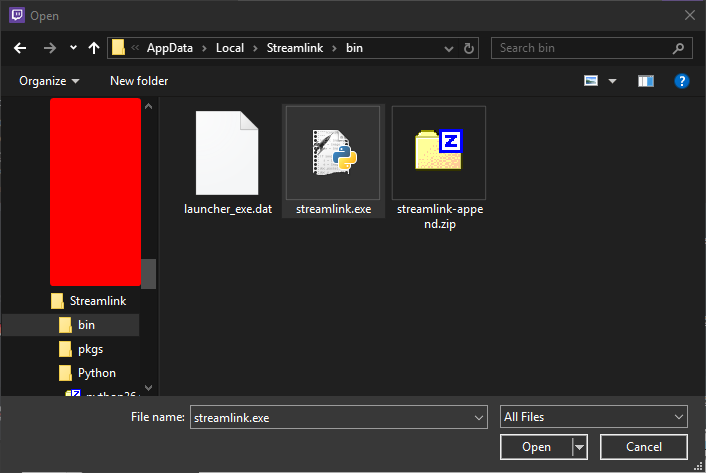Select AppData in the breadcrumb path
The height and width of the screenshot is (473, 706).
click(170, 48)
